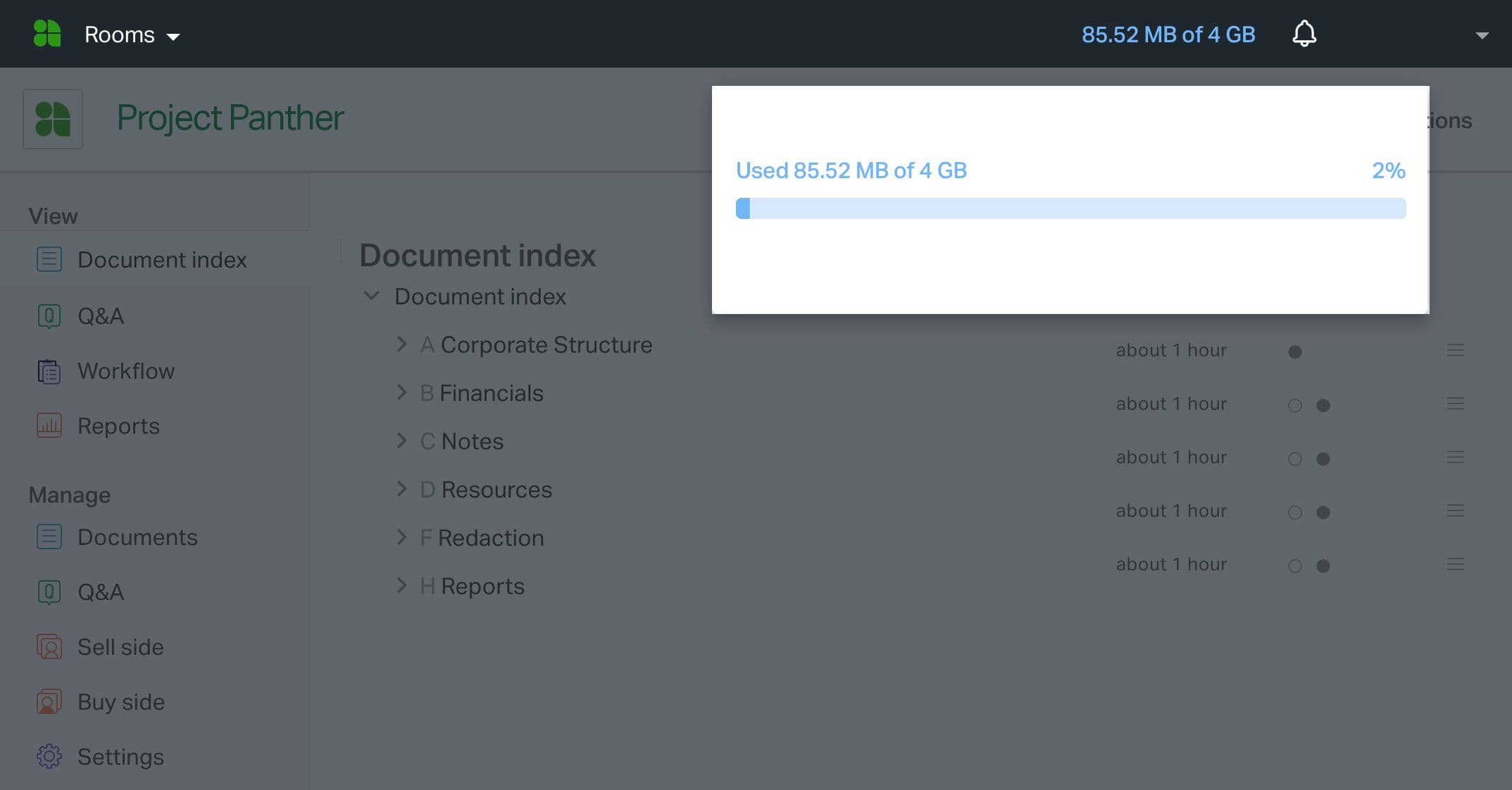Viewport: 1512px width, 790px height.
Task: Click the green clover logo in top bar
Action: coord(47,34)
